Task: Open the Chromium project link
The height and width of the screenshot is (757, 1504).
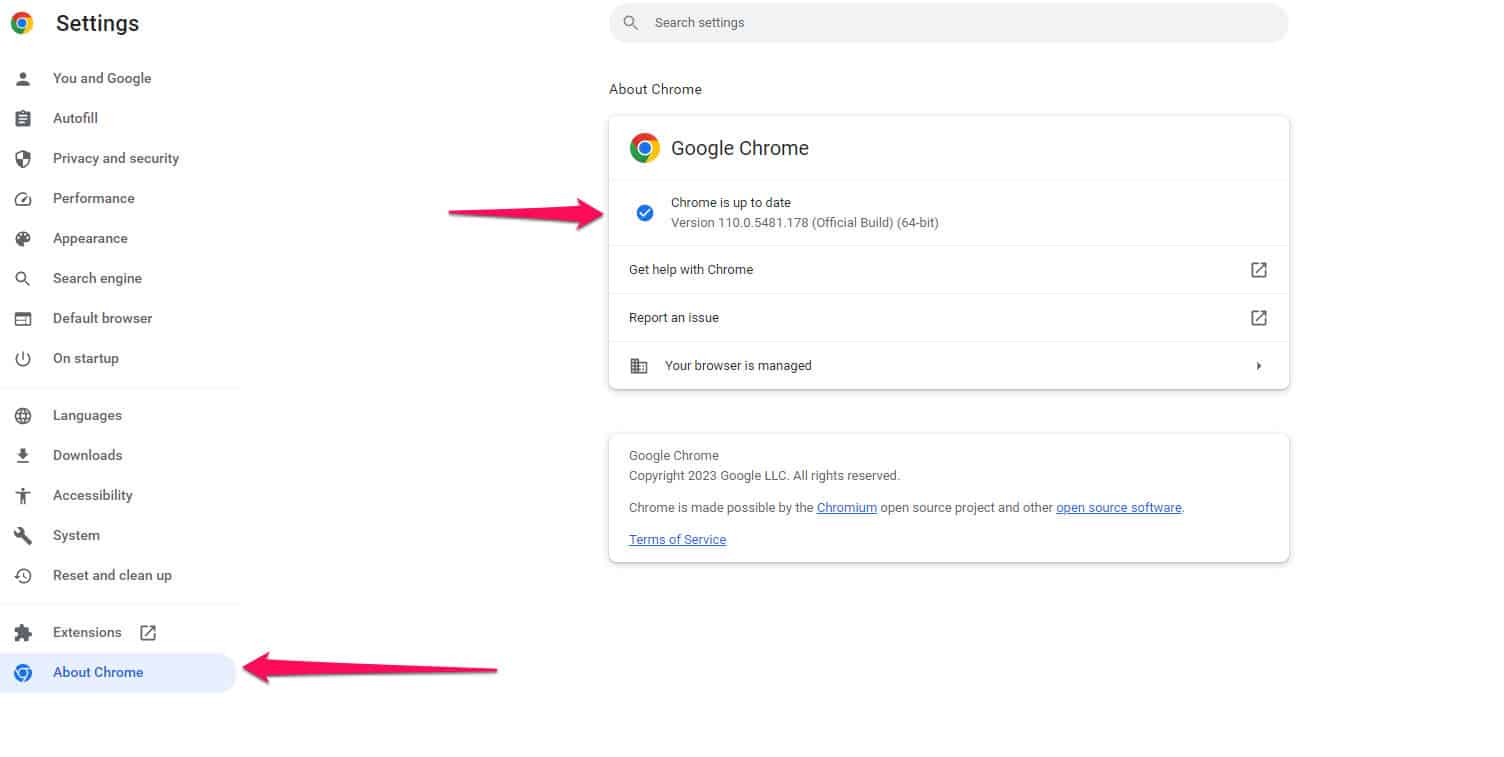Action: click(846, 507)
